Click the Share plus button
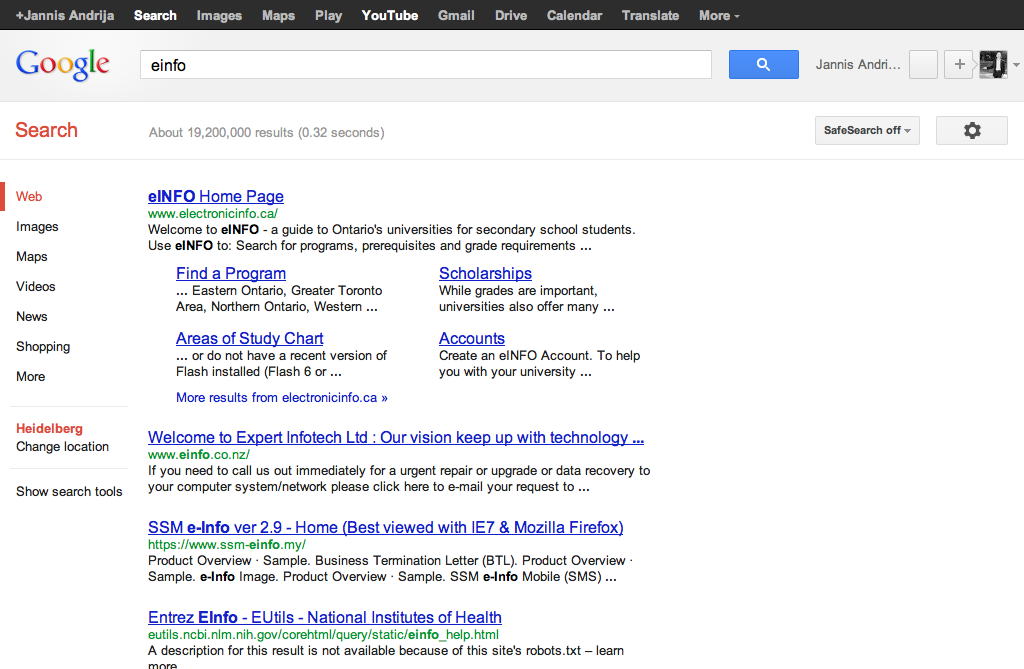 coord(959,65)
